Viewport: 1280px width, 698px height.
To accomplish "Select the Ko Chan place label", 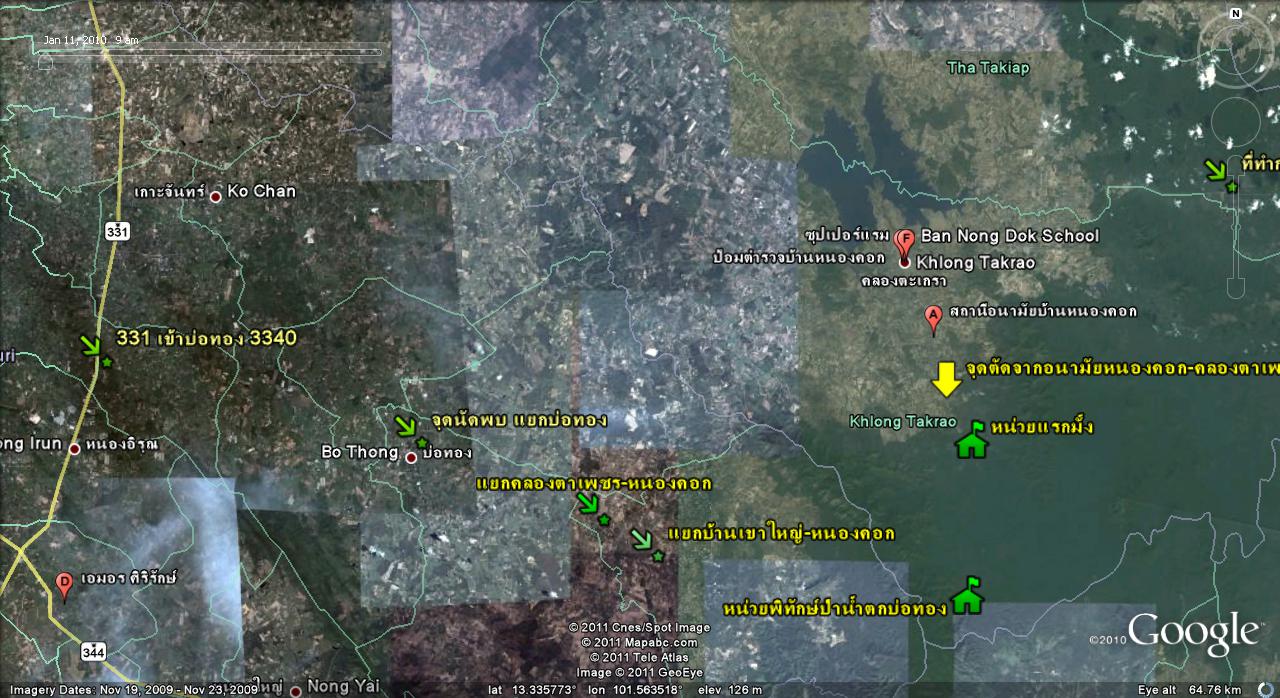I will 261,191.
